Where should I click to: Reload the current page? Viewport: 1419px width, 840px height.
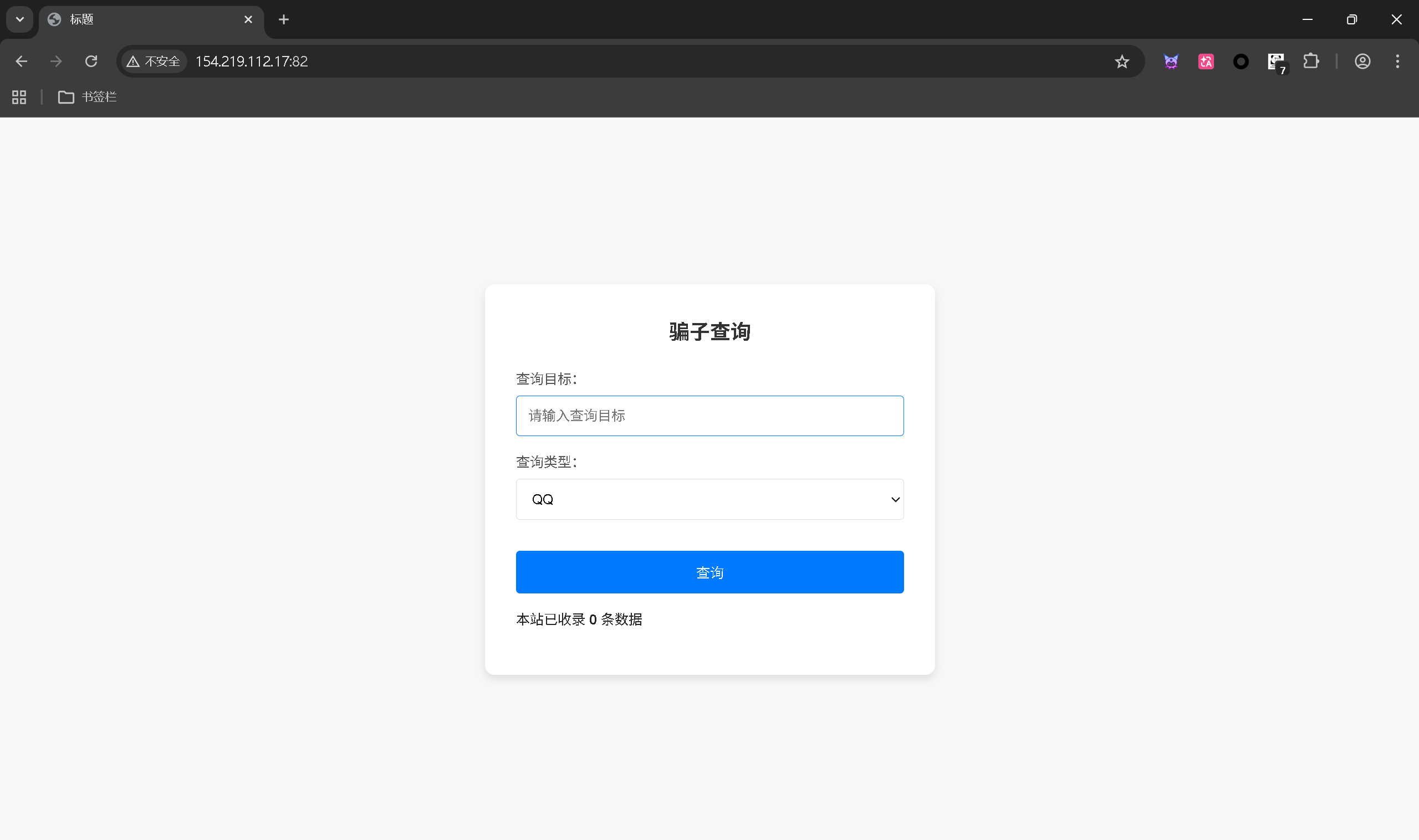point(91,61)
